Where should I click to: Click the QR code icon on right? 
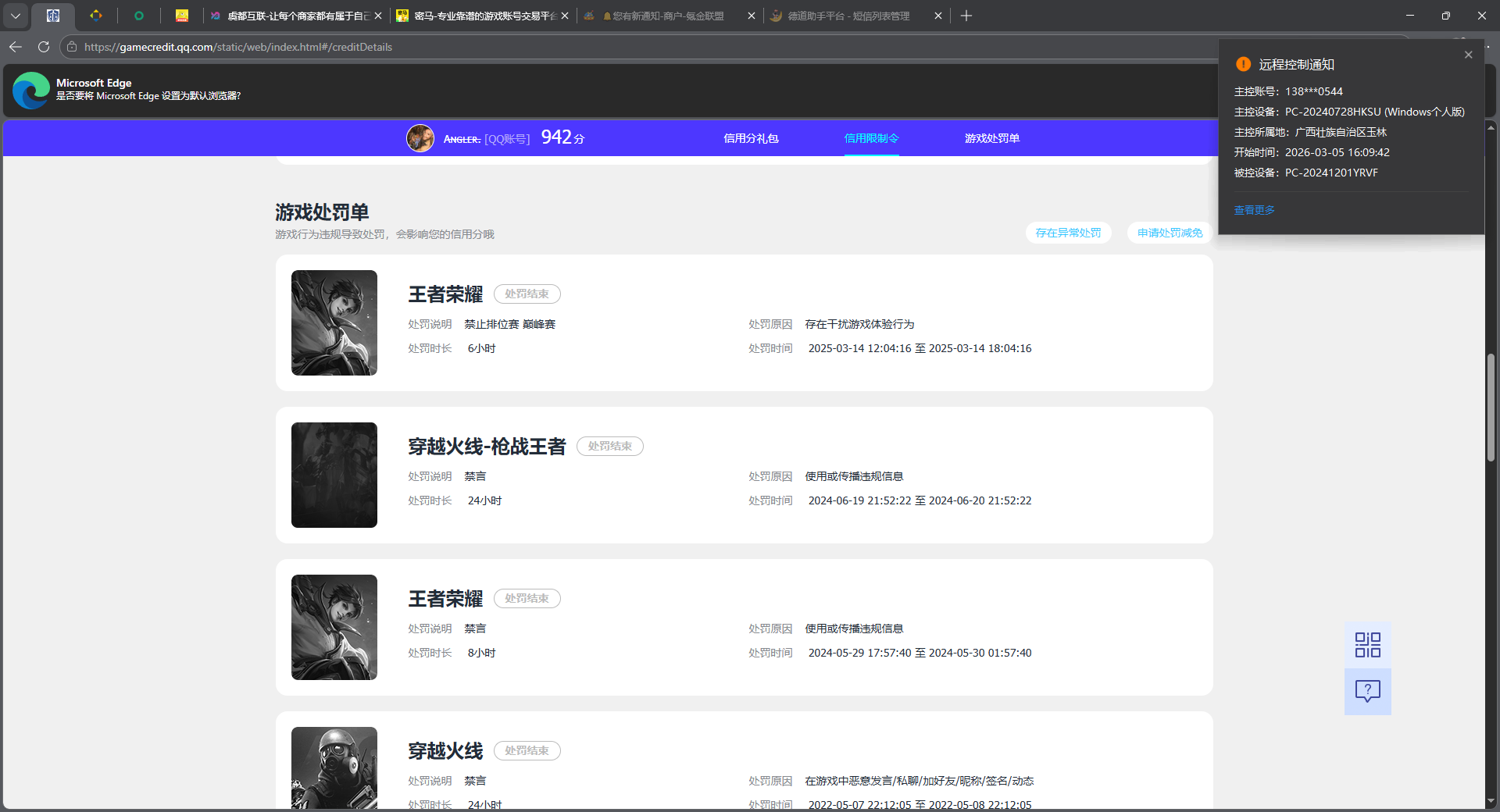click(x=1367, y=645)
